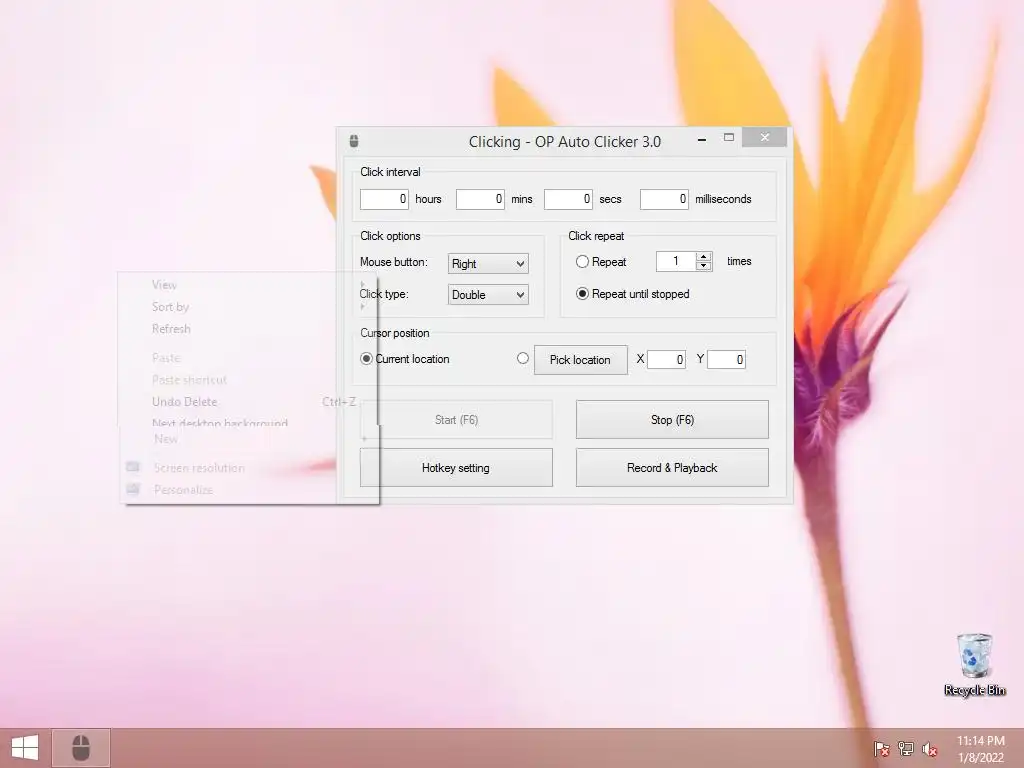Click the Action Center flag tray icon
The height and width of the screenshot is (768, 1024).
coord(881,749)
